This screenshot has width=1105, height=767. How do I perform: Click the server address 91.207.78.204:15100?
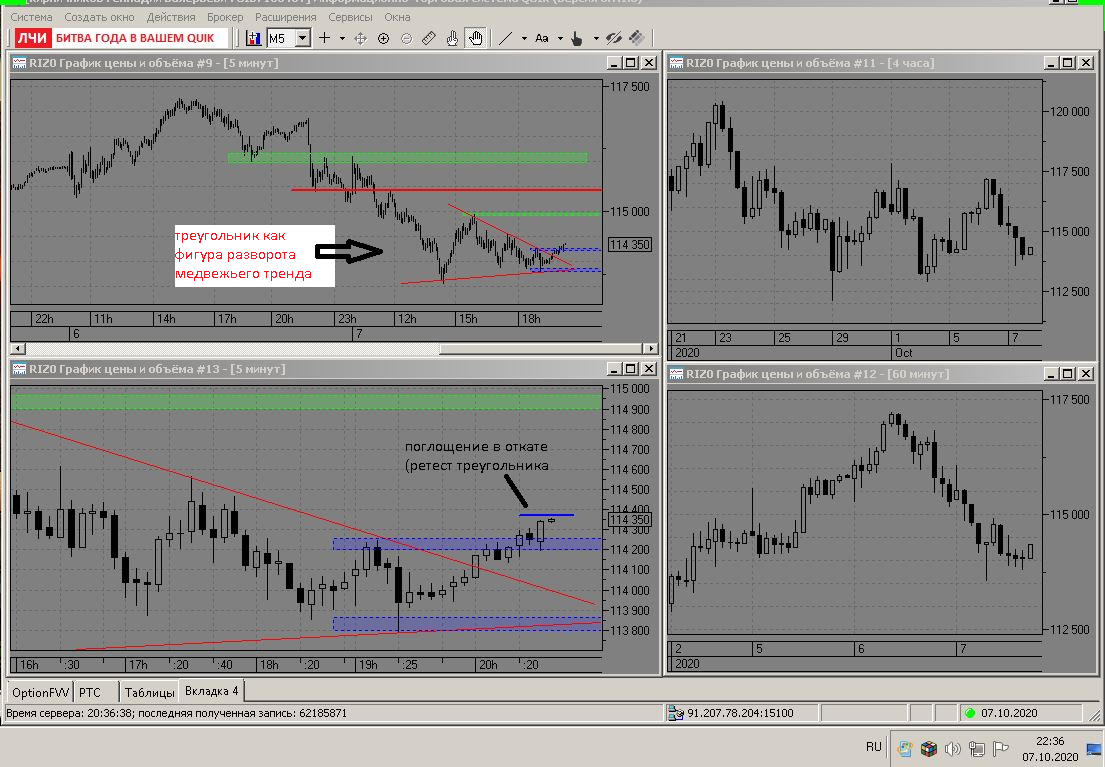pos(740,713)
